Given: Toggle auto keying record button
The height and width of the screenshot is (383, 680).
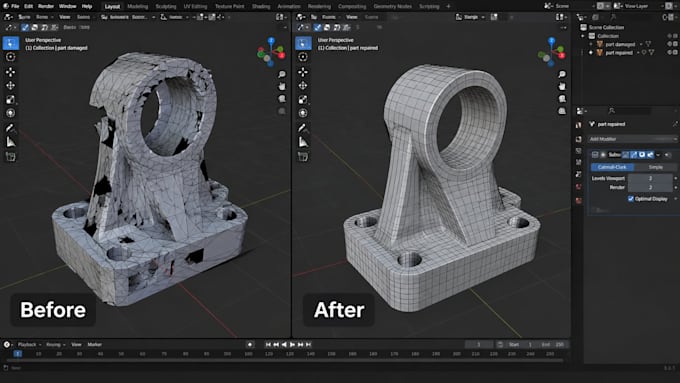Looking at the screenshot, I should [x=250, y=344].
